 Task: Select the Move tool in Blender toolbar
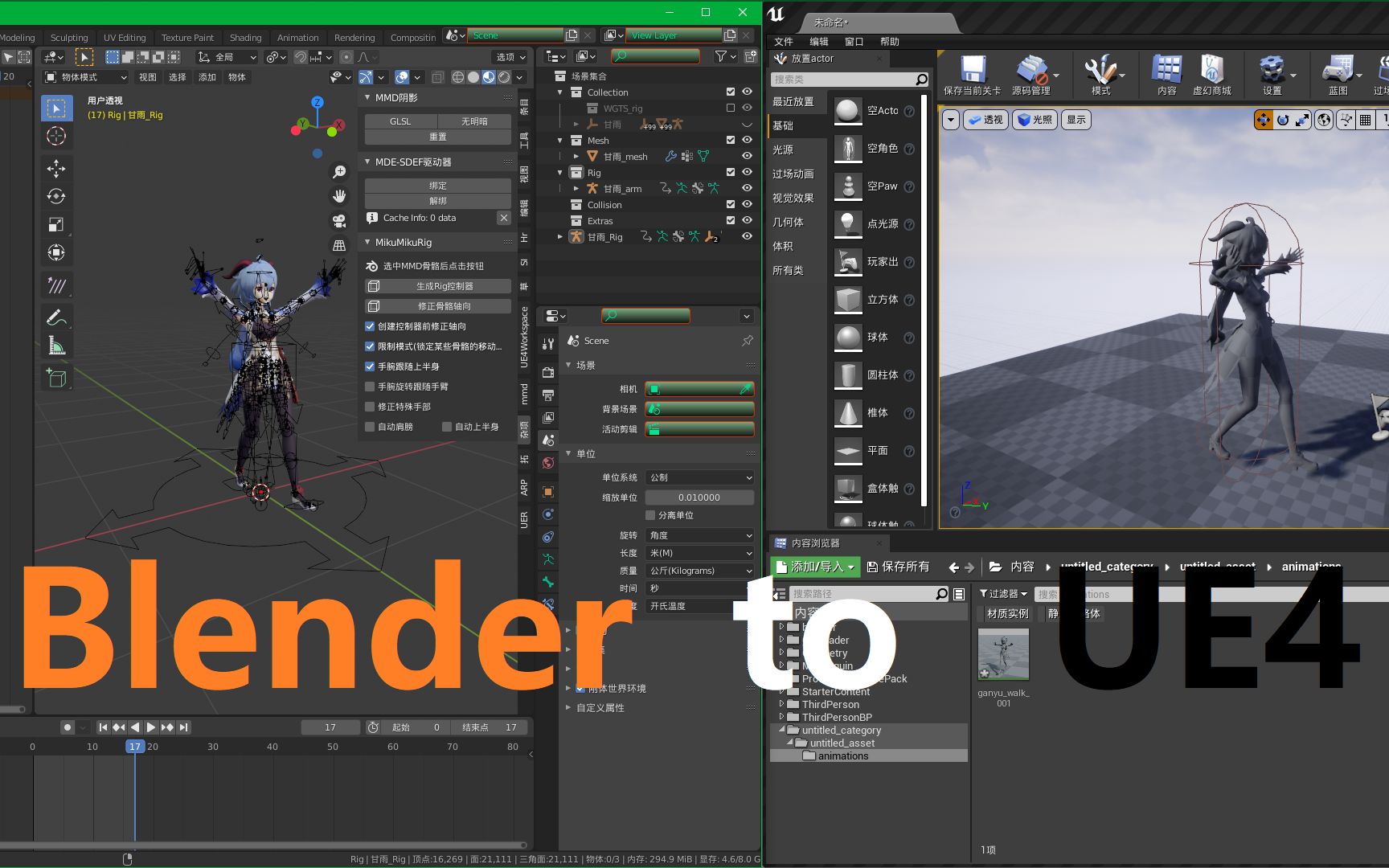coord(56,169)
